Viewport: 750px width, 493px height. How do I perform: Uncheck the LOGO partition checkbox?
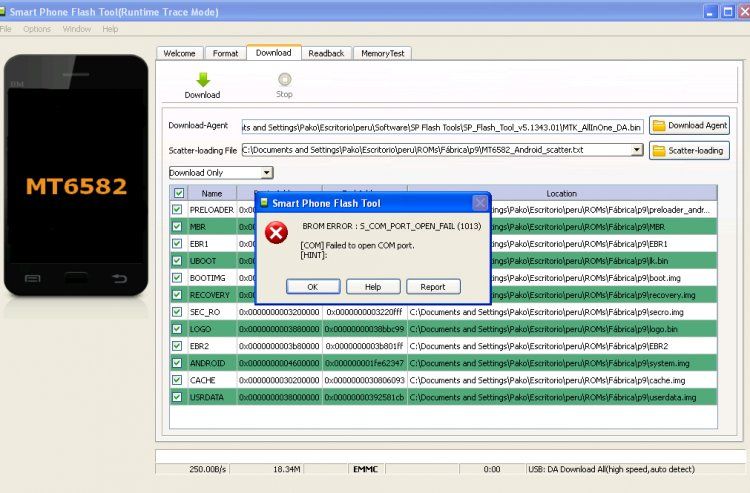point(177,329)
